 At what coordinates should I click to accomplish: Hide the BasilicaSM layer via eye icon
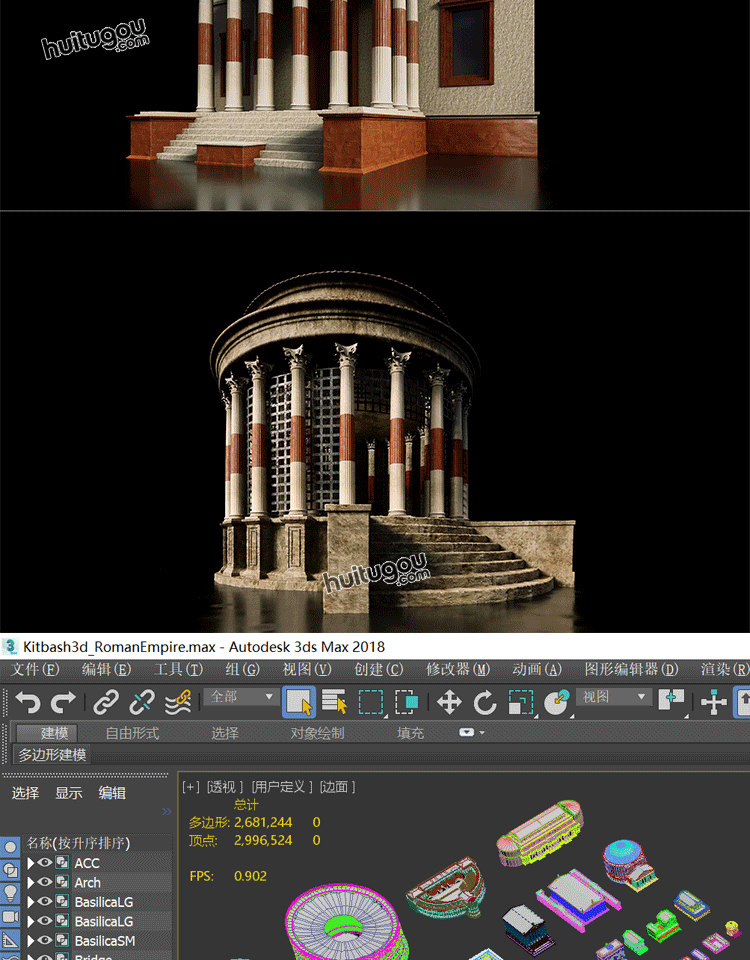pyautogui.click(x=45, y=940)
